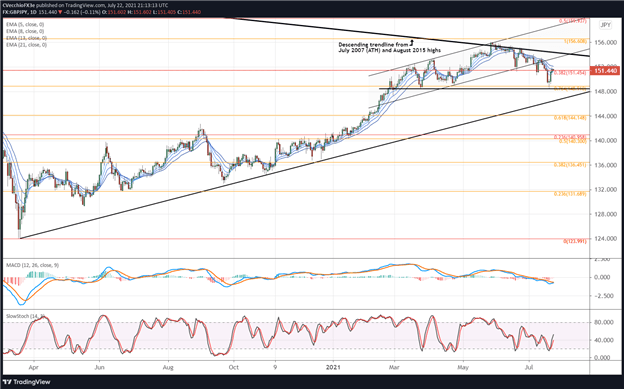Click the 0.236(131.689) Fibonacci label
Screen dimensions: 624x389
[570, 194]
